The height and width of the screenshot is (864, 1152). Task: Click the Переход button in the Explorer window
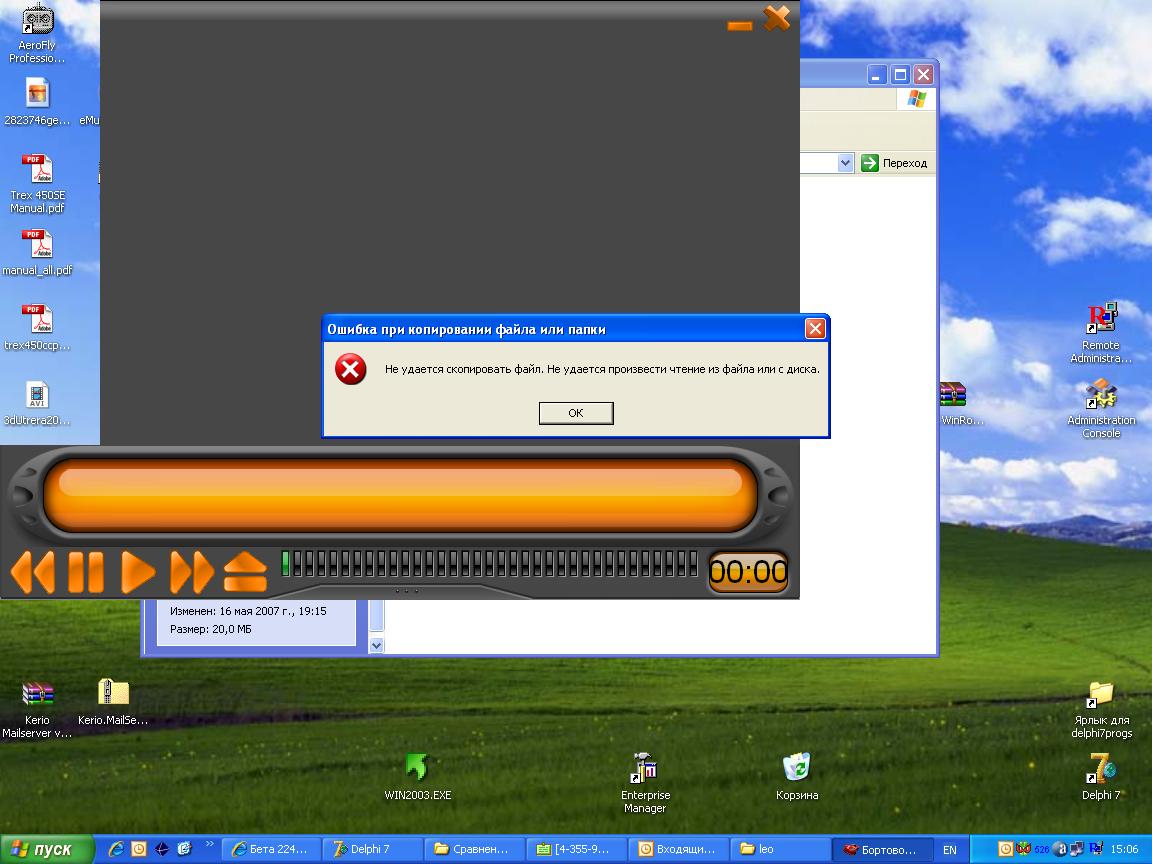[x=894, y=163]
